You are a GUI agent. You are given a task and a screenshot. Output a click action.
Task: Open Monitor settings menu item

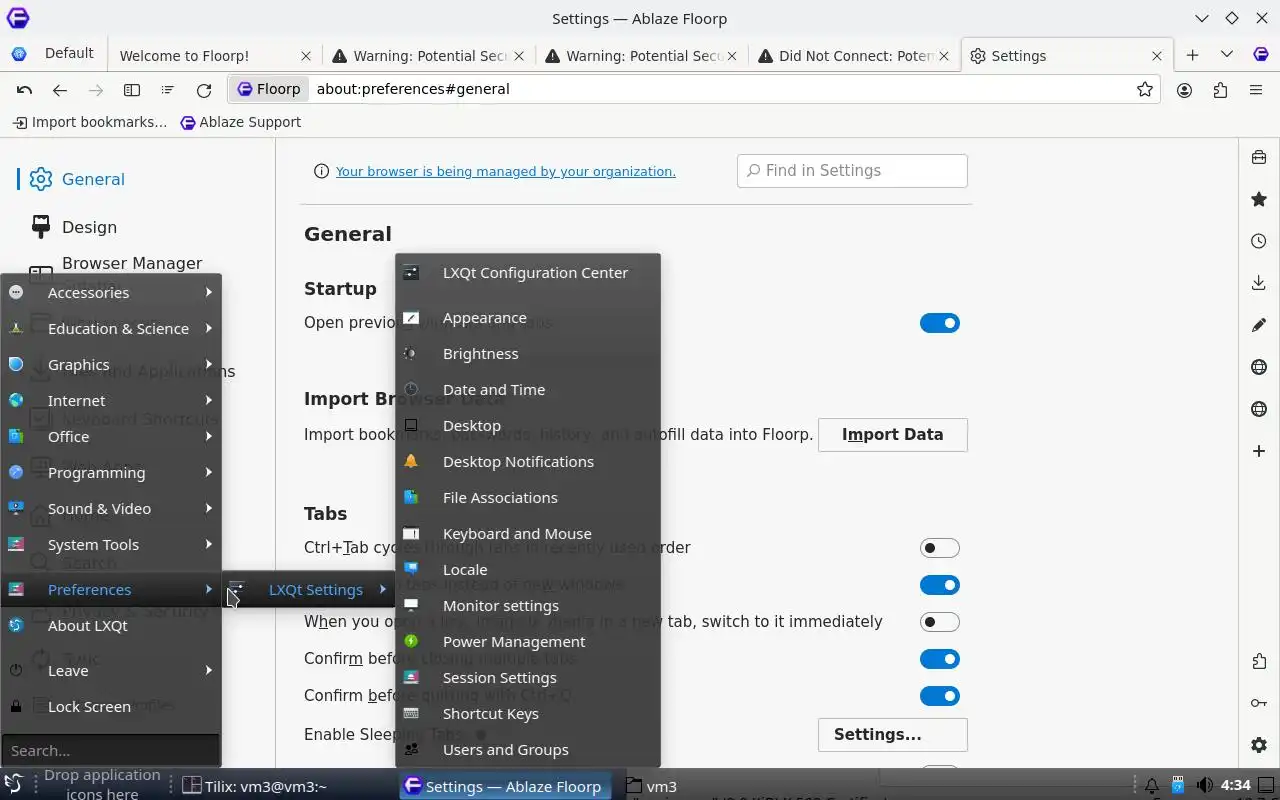click(528, 606)
